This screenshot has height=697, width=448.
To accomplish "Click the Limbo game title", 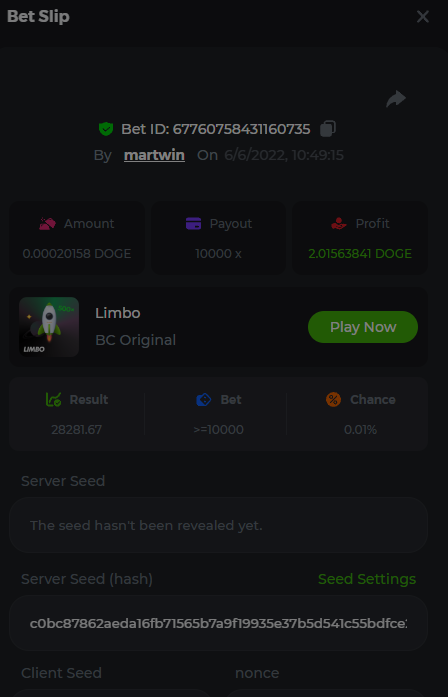I will pos(118,313).
